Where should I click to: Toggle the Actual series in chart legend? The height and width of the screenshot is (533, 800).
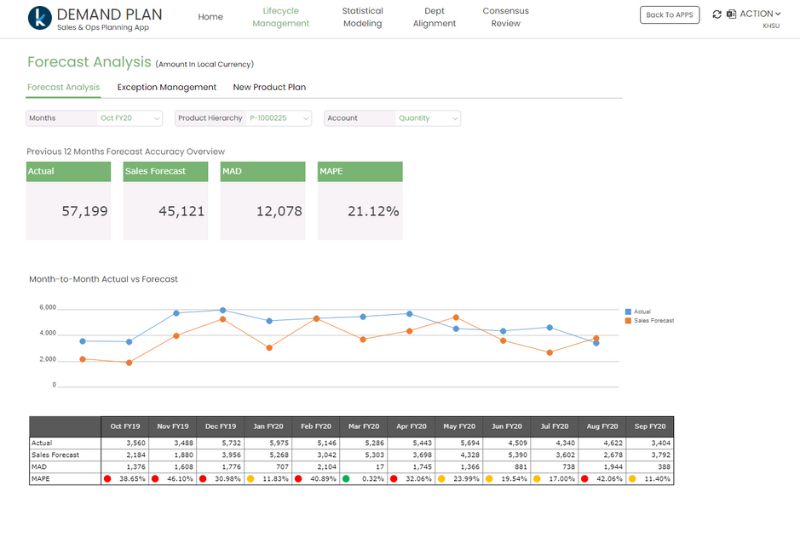tap(640, 312)
